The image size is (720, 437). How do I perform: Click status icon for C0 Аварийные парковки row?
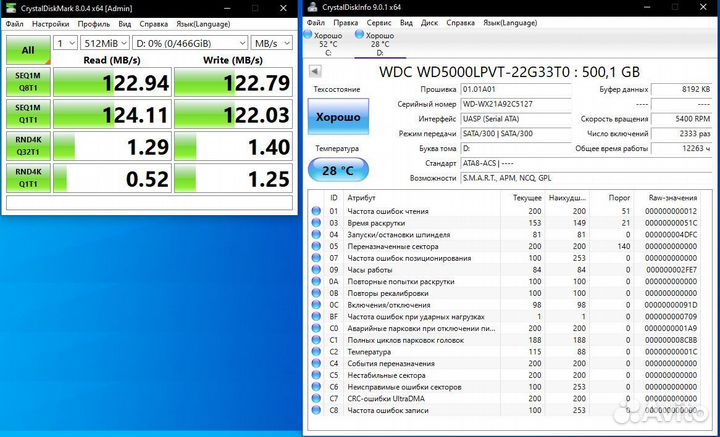coord(316,328)
